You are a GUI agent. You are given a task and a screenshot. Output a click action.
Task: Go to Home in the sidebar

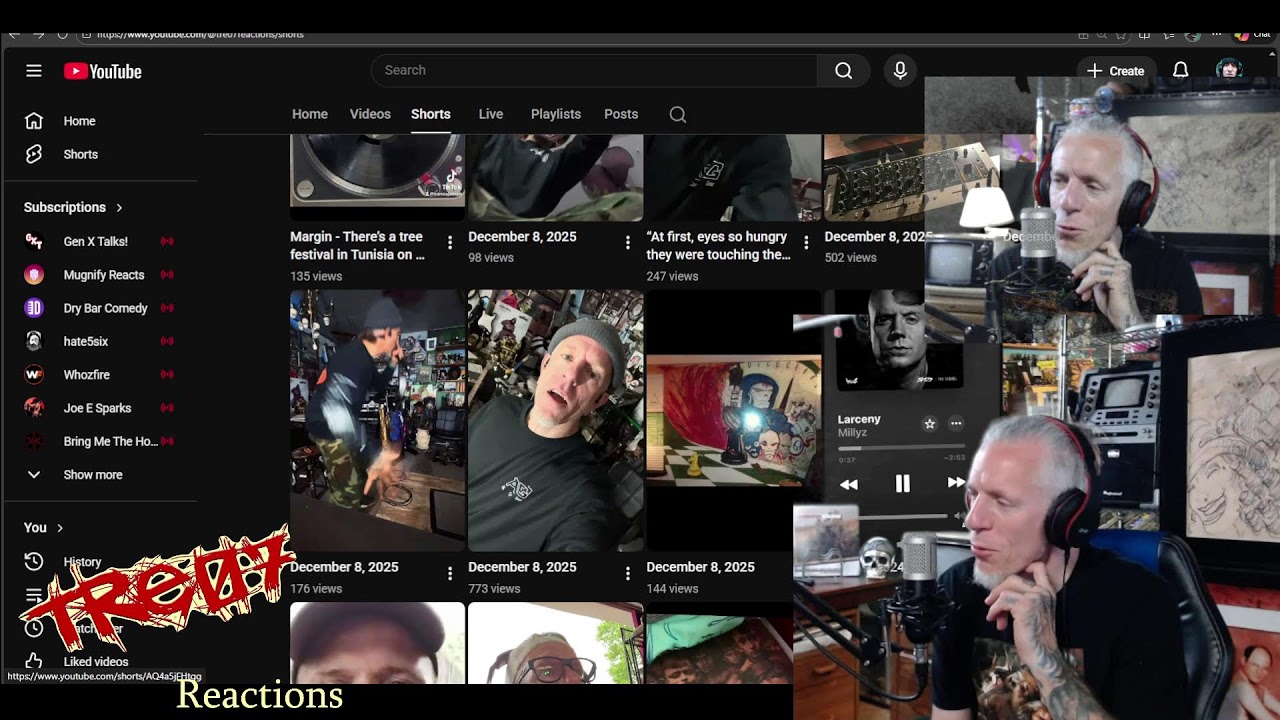79,121
